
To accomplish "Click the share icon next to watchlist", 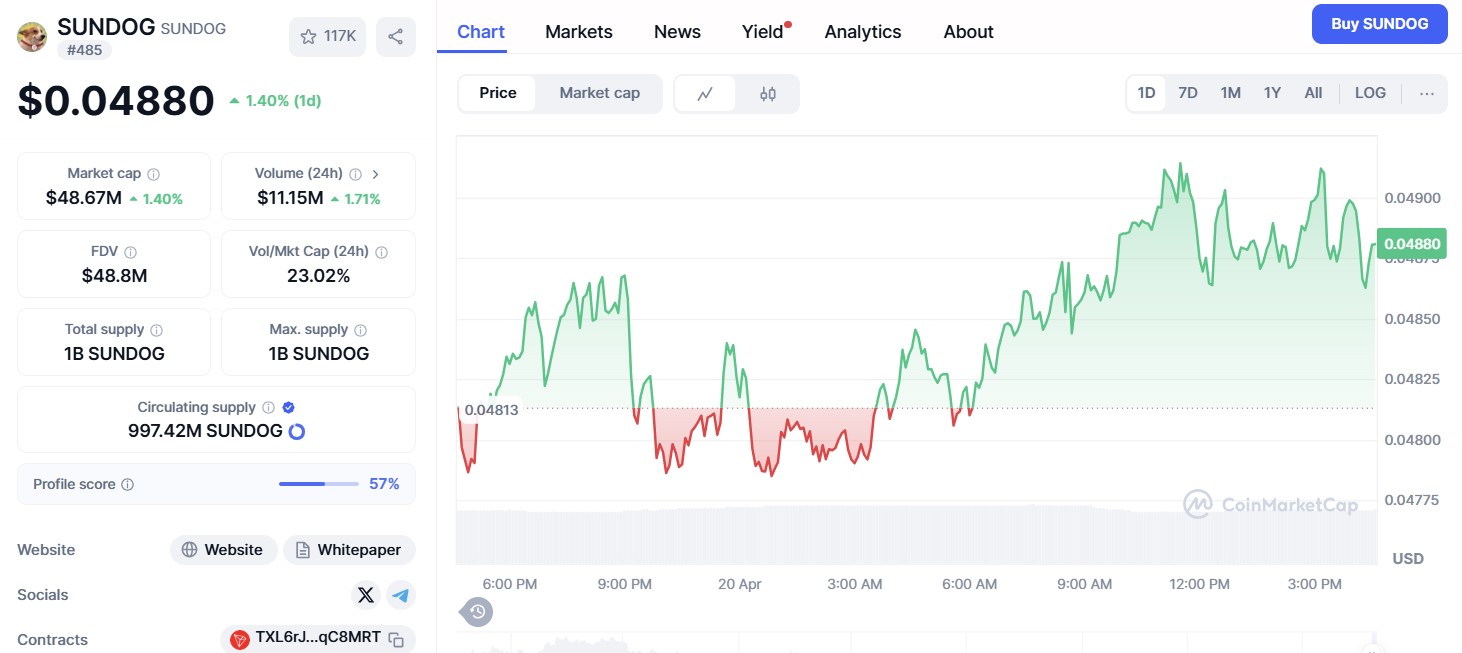I will (x=395, y=37).
